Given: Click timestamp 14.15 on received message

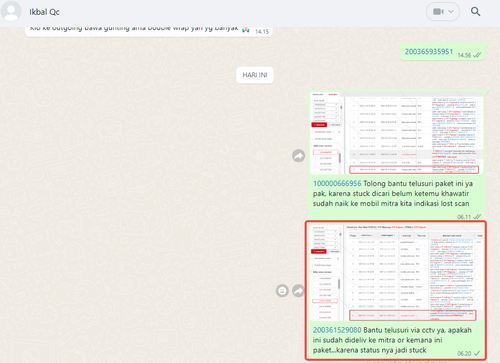Looking at the screenshot, I should click(x=262, y=32).
